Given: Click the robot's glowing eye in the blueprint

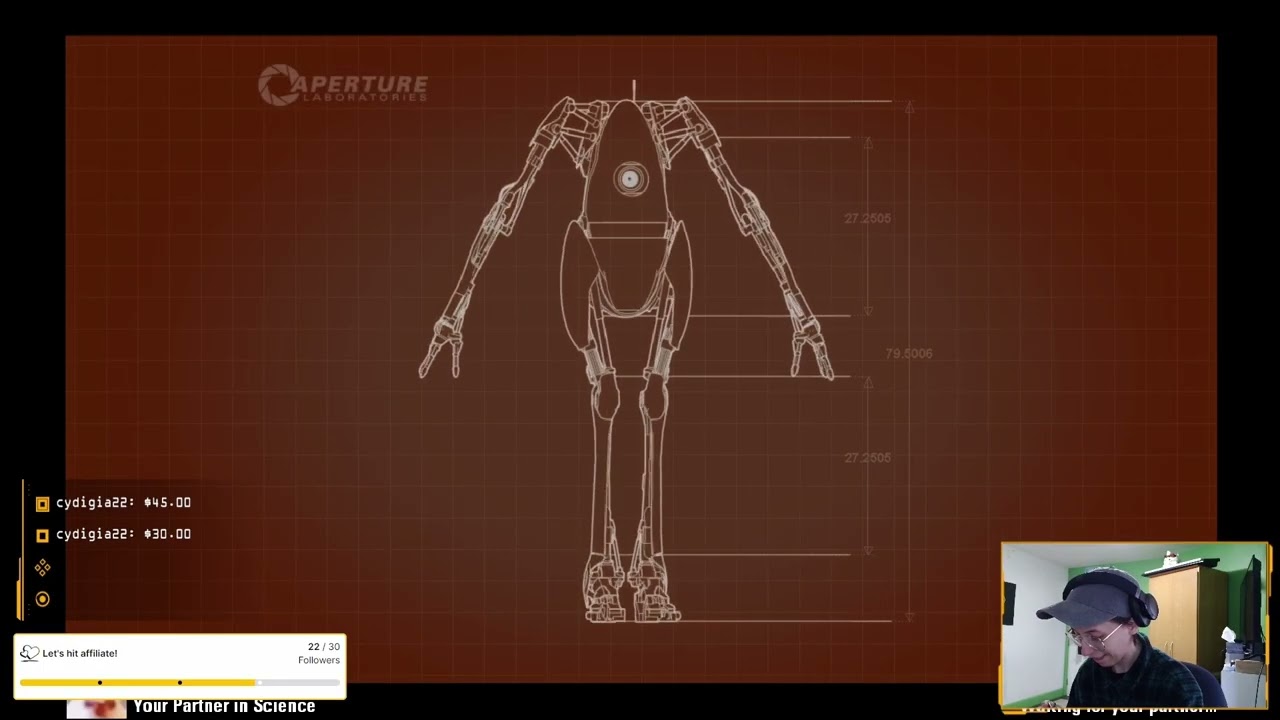Looking at the screenshot, I should (x=630, y=179).
